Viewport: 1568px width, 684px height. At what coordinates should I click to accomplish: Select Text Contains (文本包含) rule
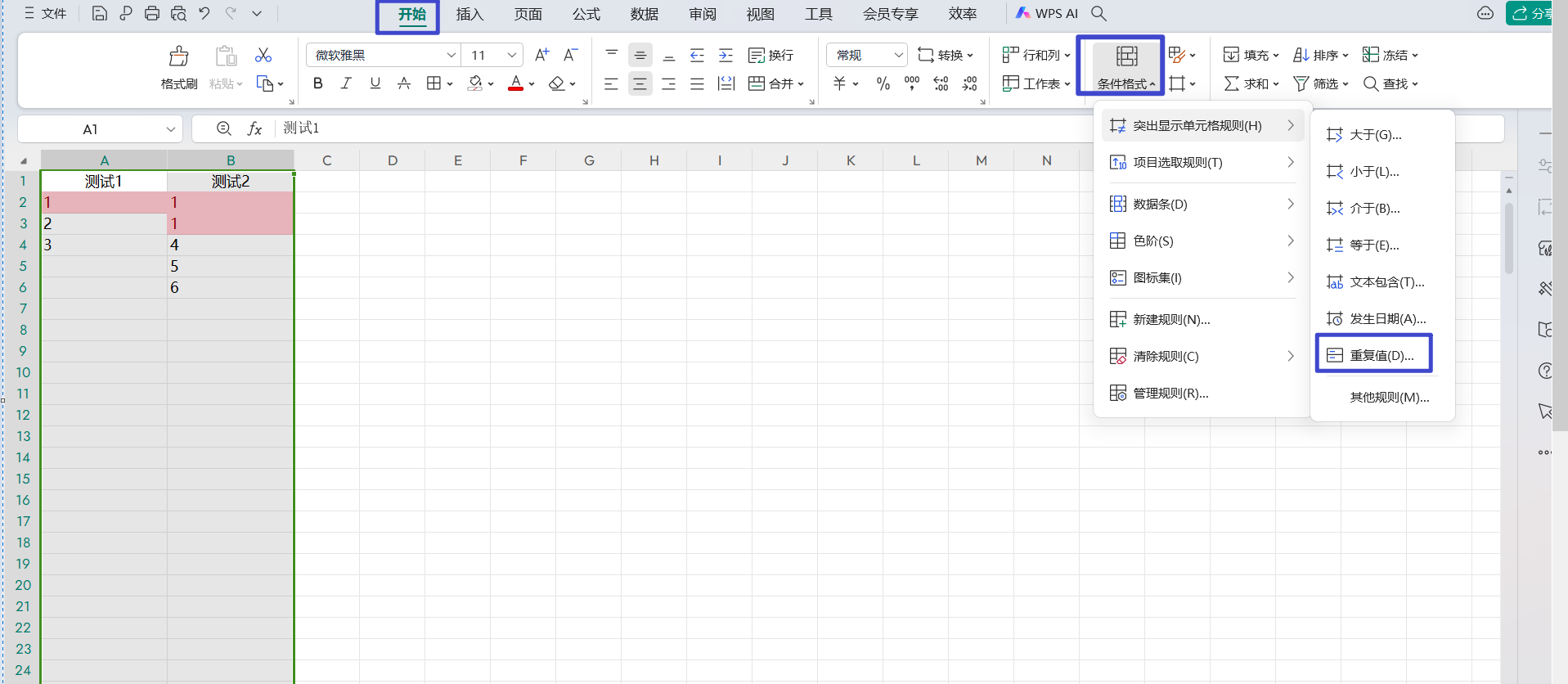pos(1382,281)
